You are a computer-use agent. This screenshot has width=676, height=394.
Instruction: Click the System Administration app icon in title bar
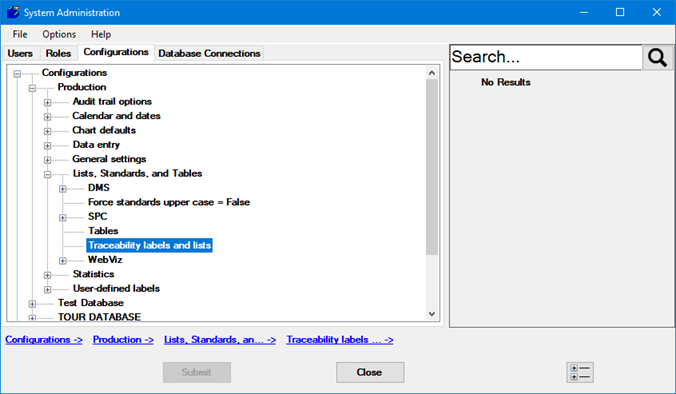[13, 12]
